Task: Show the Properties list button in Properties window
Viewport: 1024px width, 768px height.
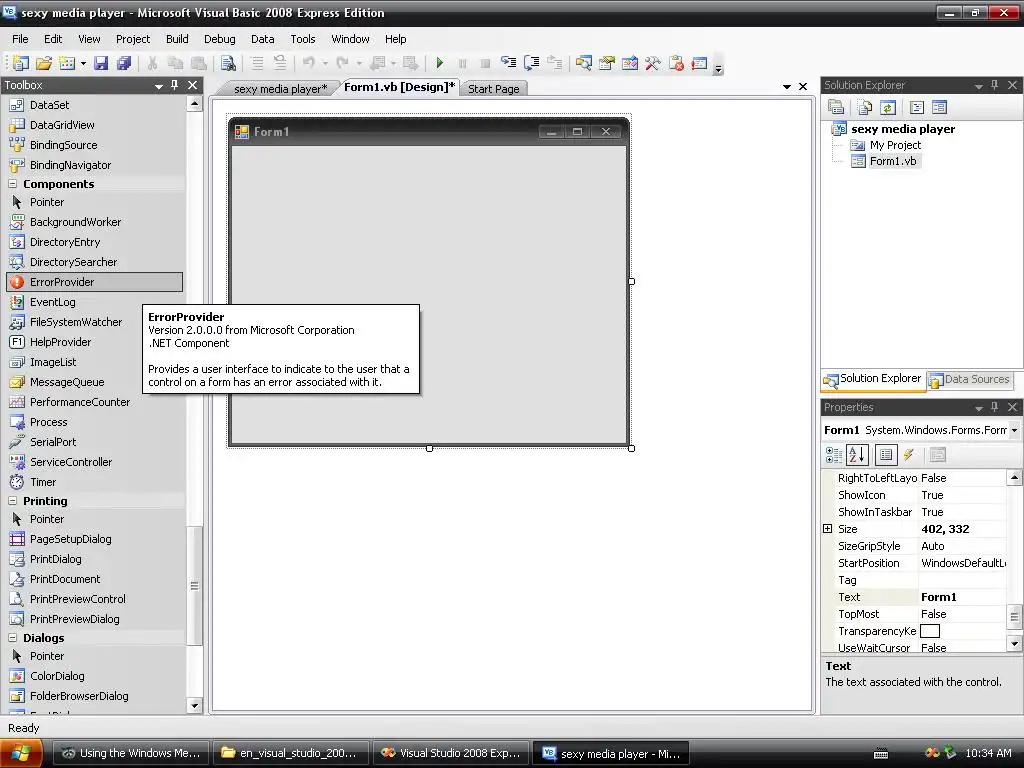Action: (886, 455)
